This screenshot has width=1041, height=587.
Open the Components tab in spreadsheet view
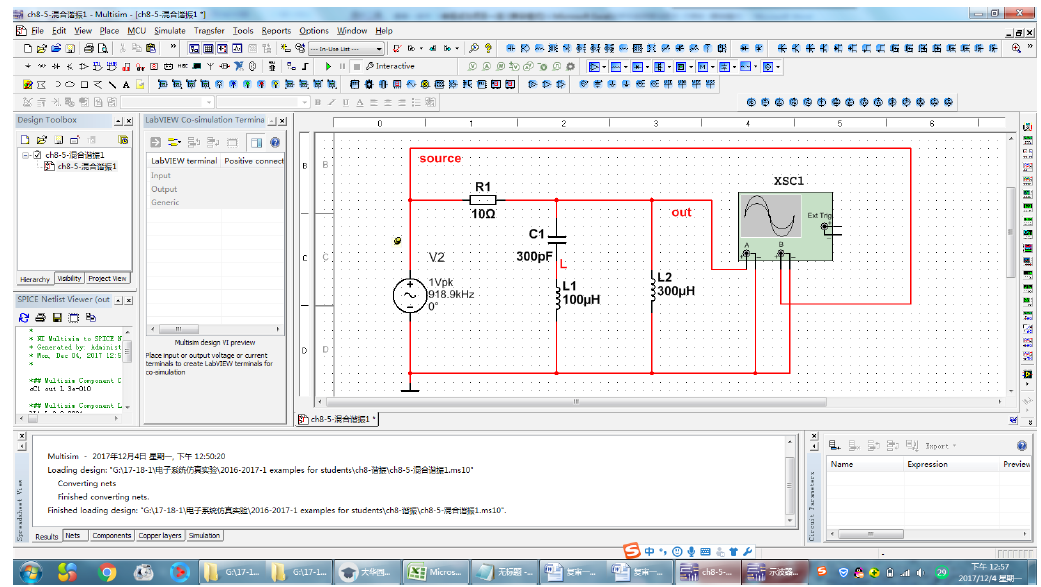(x=112, y=535)
